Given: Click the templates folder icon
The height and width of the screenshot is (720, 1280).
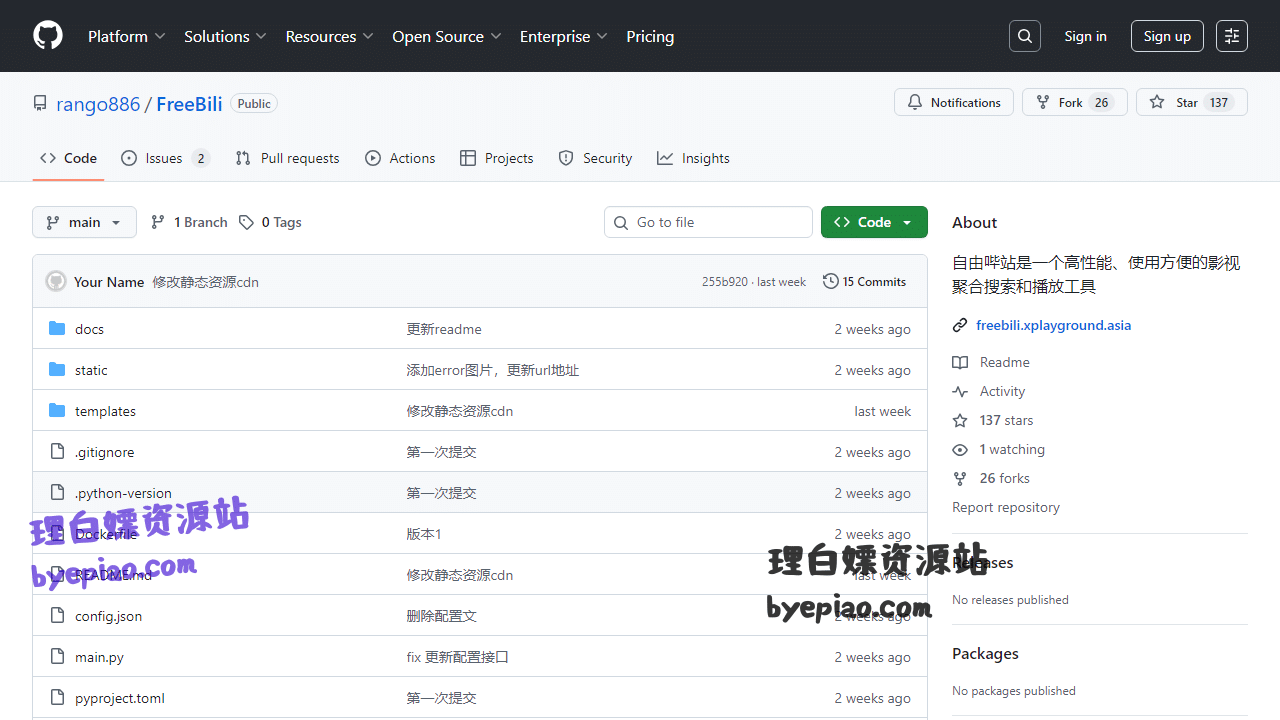Looking at the screenshot, I should [57, 410].
